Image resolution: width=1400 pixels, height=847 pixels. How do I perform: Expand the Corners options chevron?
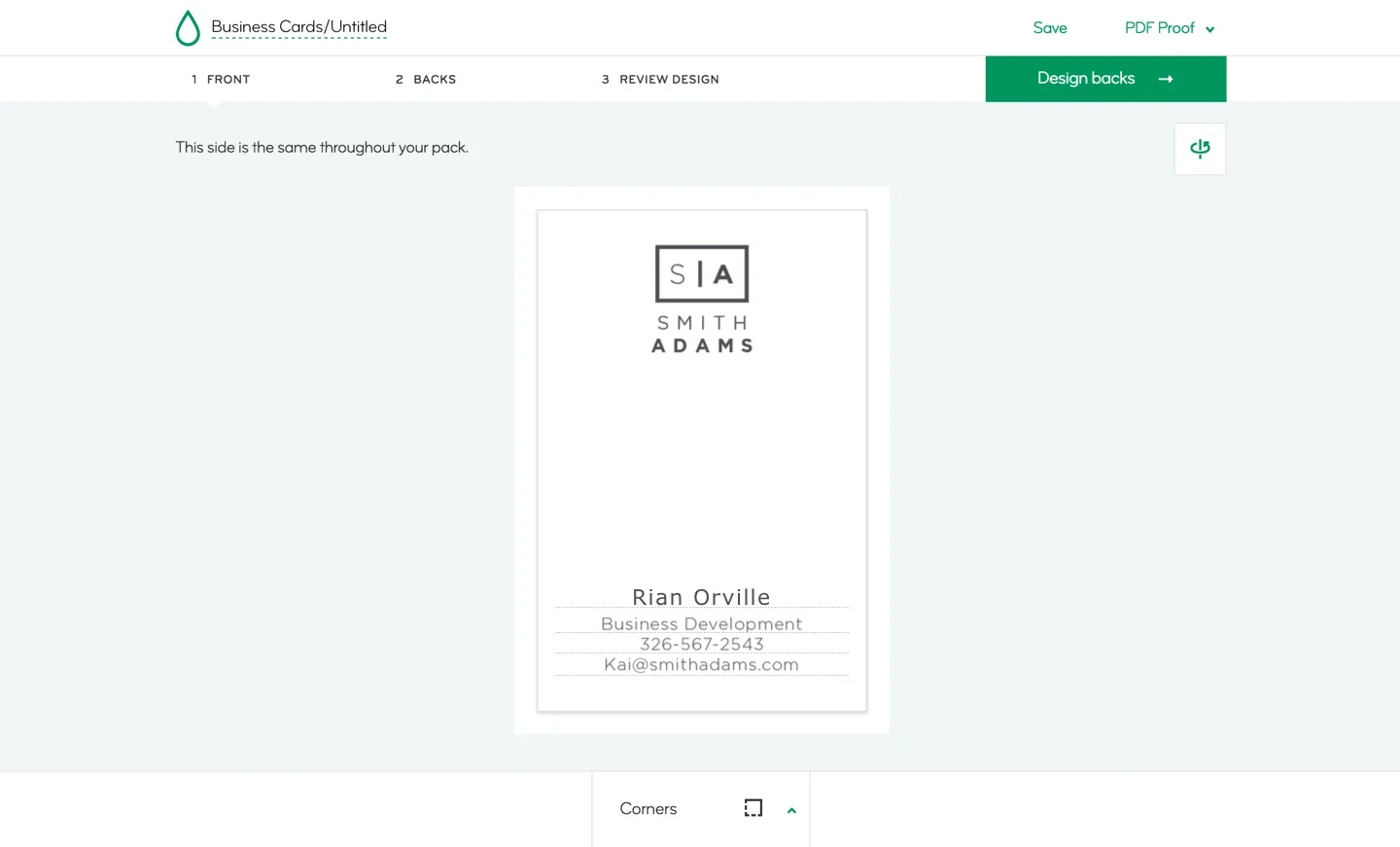coord(791,810)
